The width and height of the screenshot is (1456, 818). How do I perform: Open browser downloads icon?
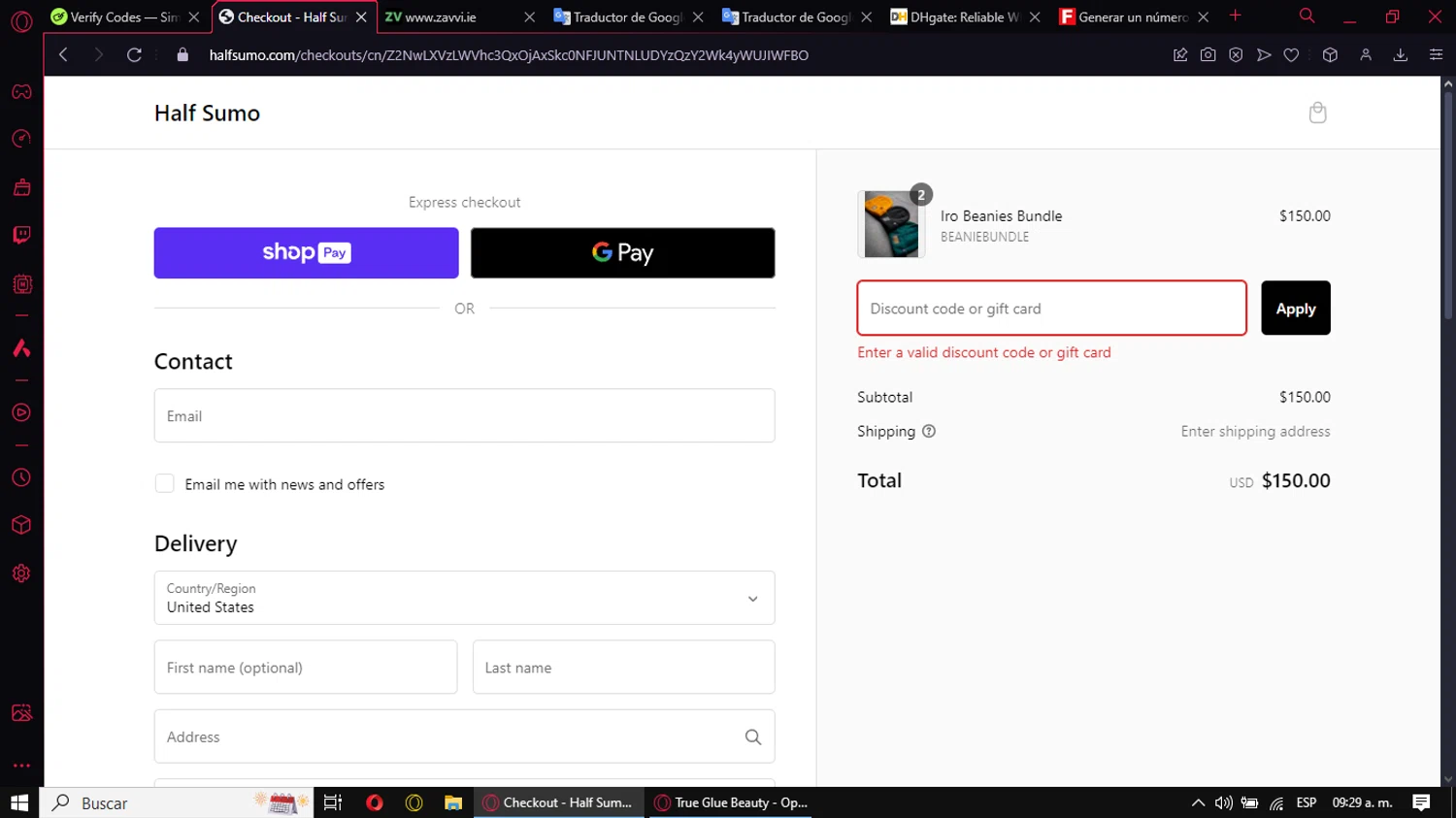pyautogui.click(x=1401, y=55)
